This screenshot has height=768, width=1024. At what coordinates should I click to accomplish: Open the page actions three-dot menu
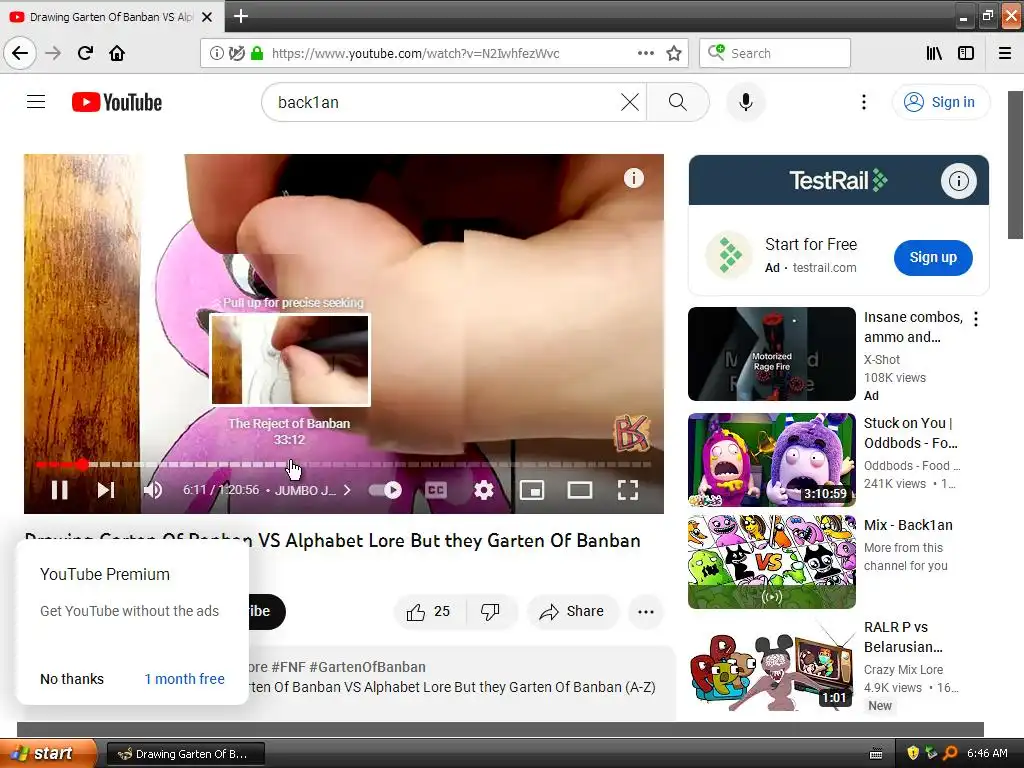(x=645, y=53)
